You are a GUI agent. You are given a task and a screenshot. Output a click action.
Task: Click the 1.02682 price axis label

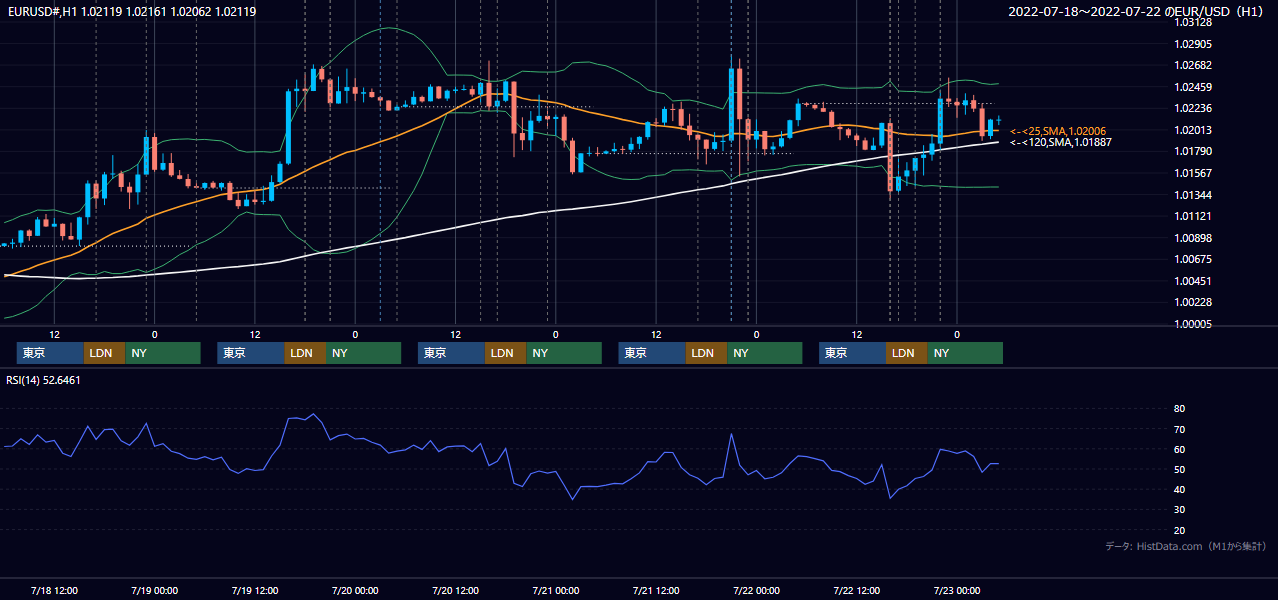coord(1194,65)
